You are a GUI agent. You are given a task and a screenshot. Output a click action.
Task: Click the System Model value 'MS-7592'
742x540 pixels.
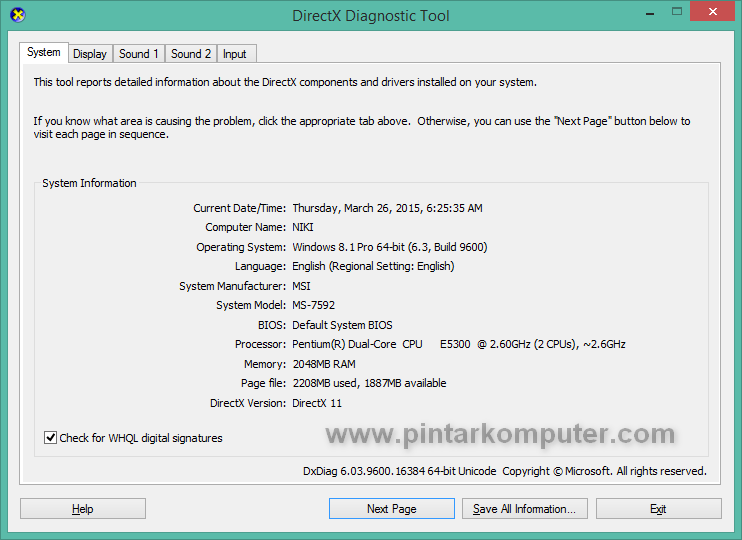[x=314, y=305]
